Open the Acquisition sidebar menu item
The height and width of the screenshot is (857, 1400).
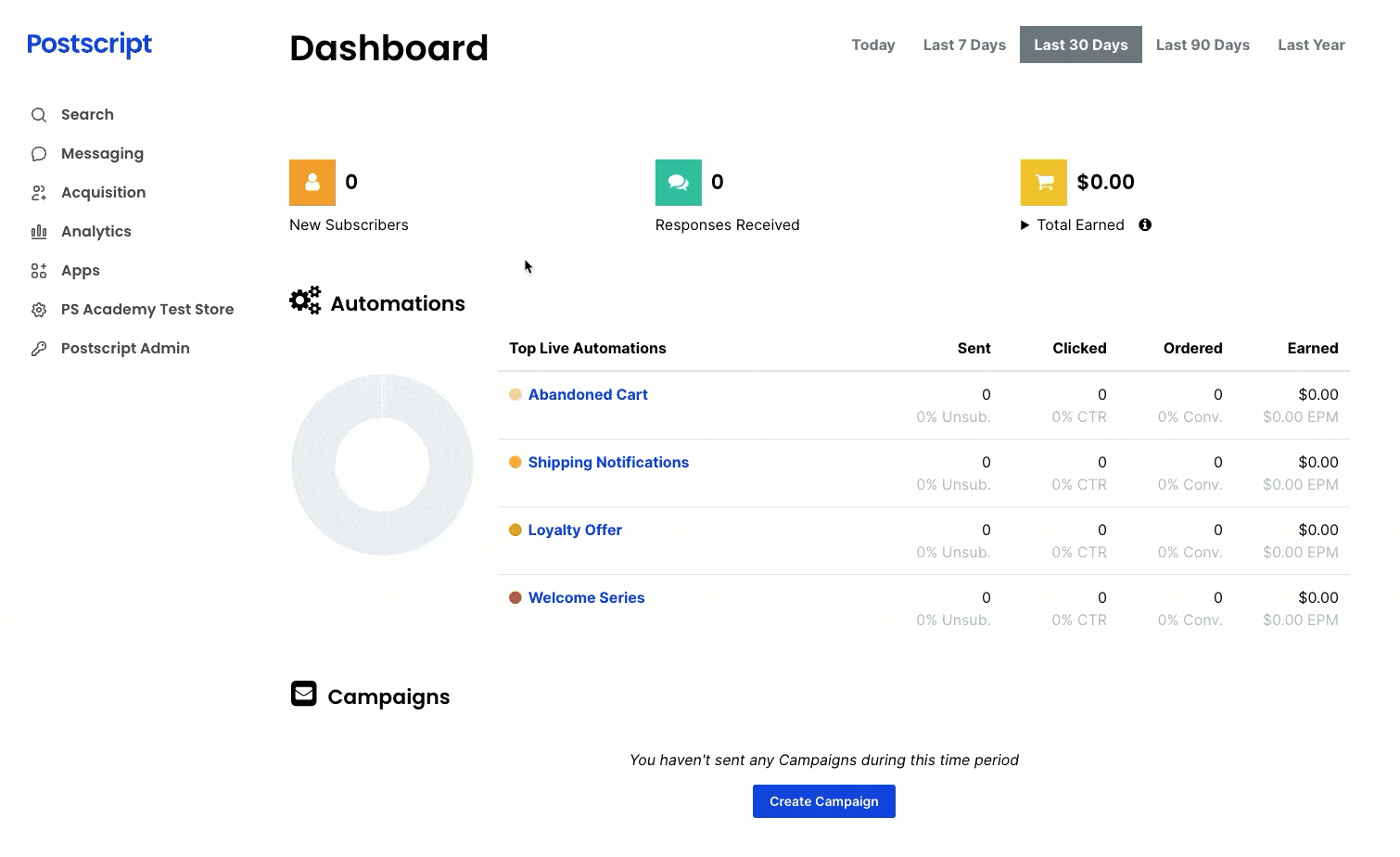click(x=103, y=192)
